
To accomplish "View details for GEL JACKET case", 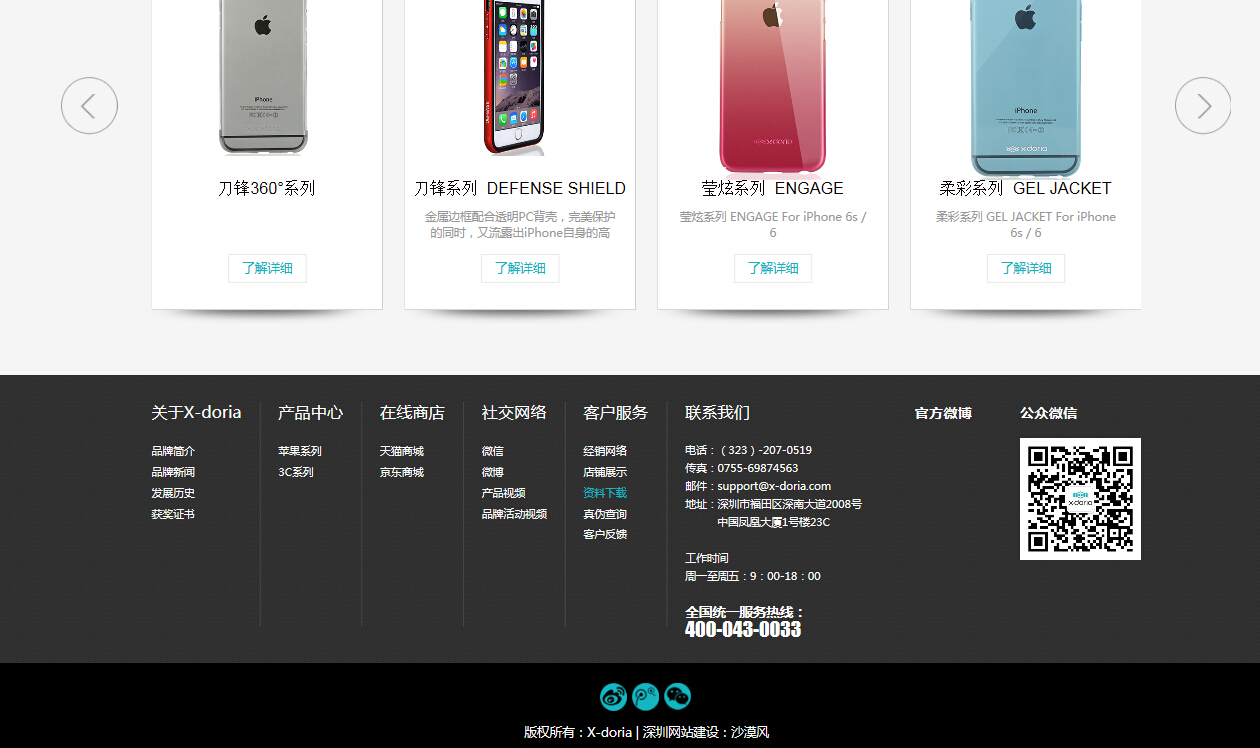I will point(1026,268).
